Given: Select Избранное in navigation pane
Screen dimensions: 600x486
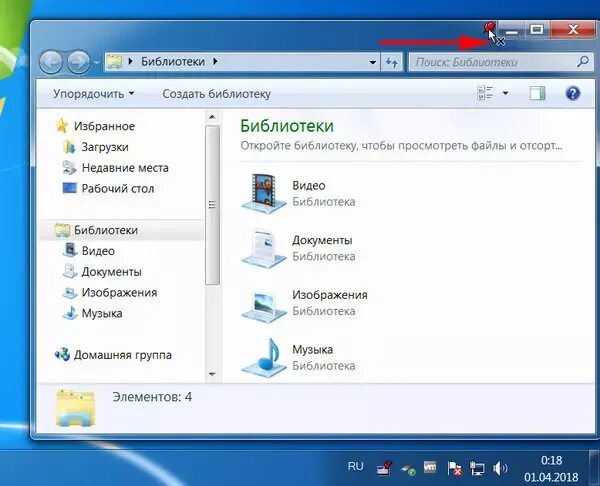Looking at the screenshot, I should pyautogui.click(x=104, y=126).
